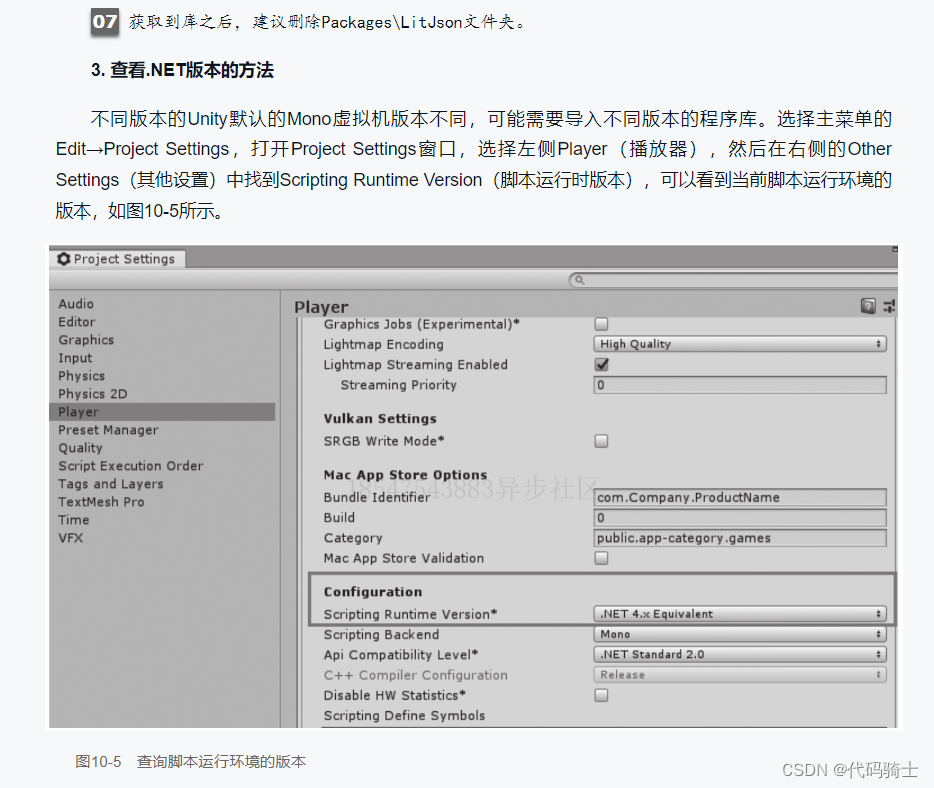Open the Player help icon

(868, 306)
